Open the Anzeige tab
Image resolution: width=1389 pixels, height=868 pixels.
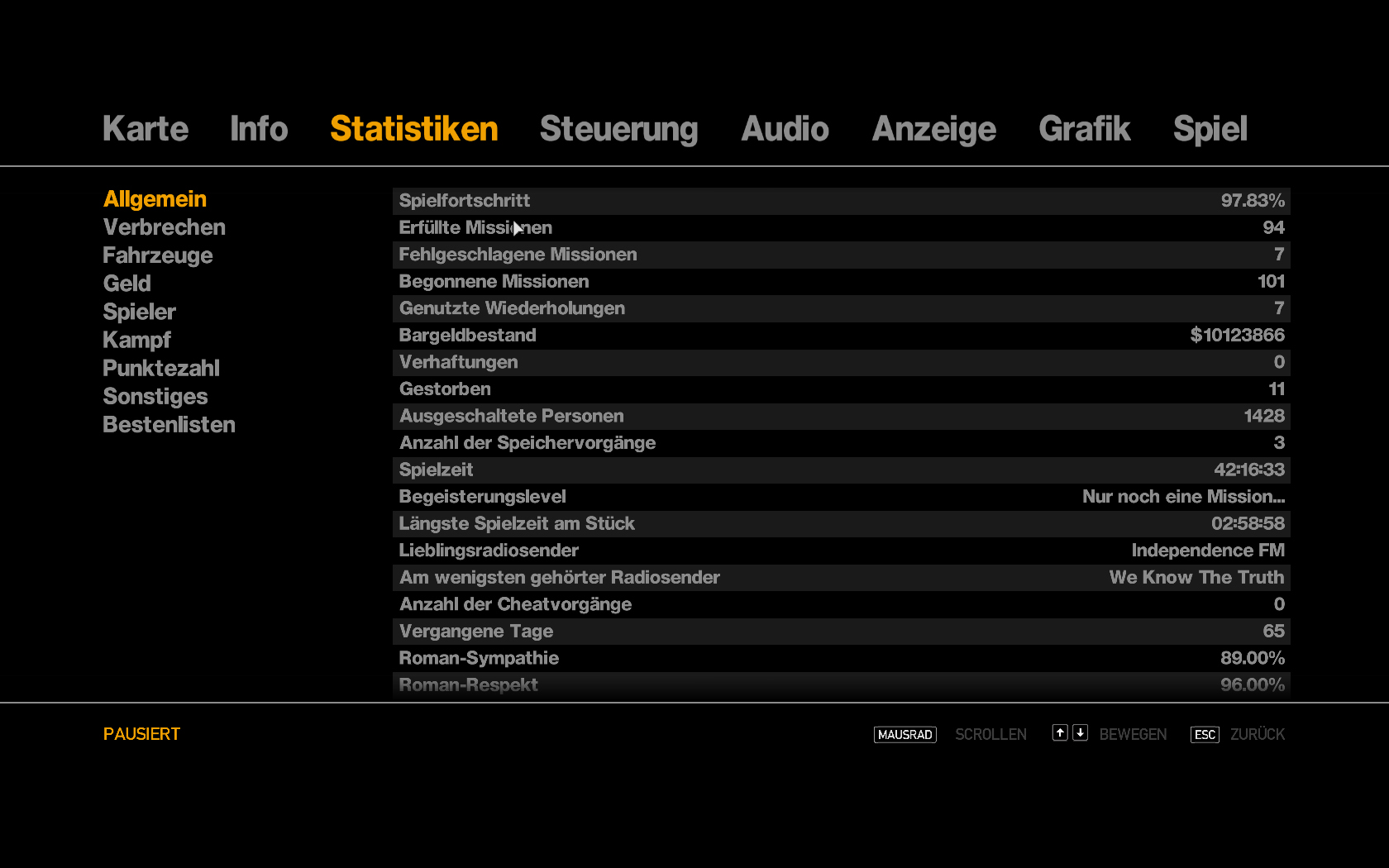(934, 129)
